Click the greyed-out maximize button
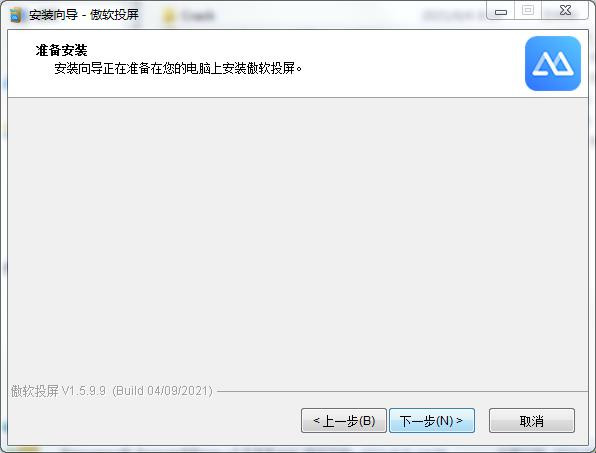Screen dimensions: 596x453 click(x=528, y=11)
